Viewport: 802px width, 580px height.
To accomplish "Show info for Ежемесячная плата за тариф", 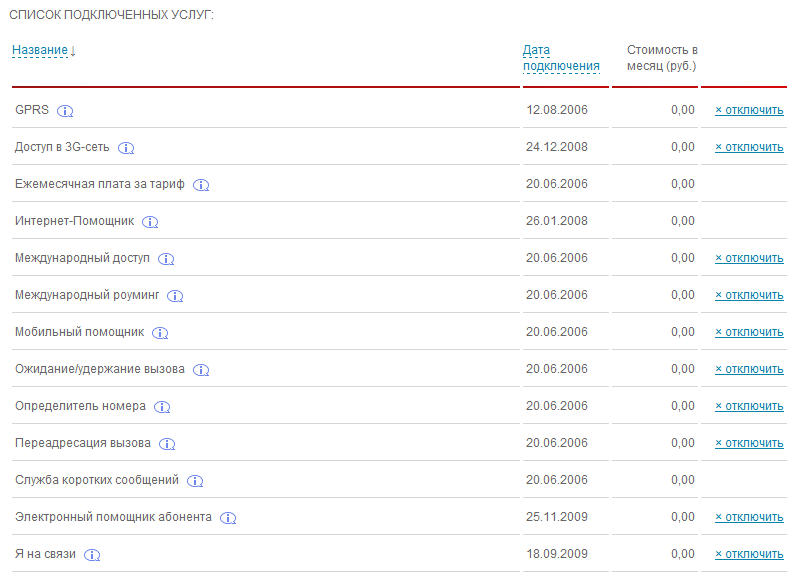I will 201,185.
